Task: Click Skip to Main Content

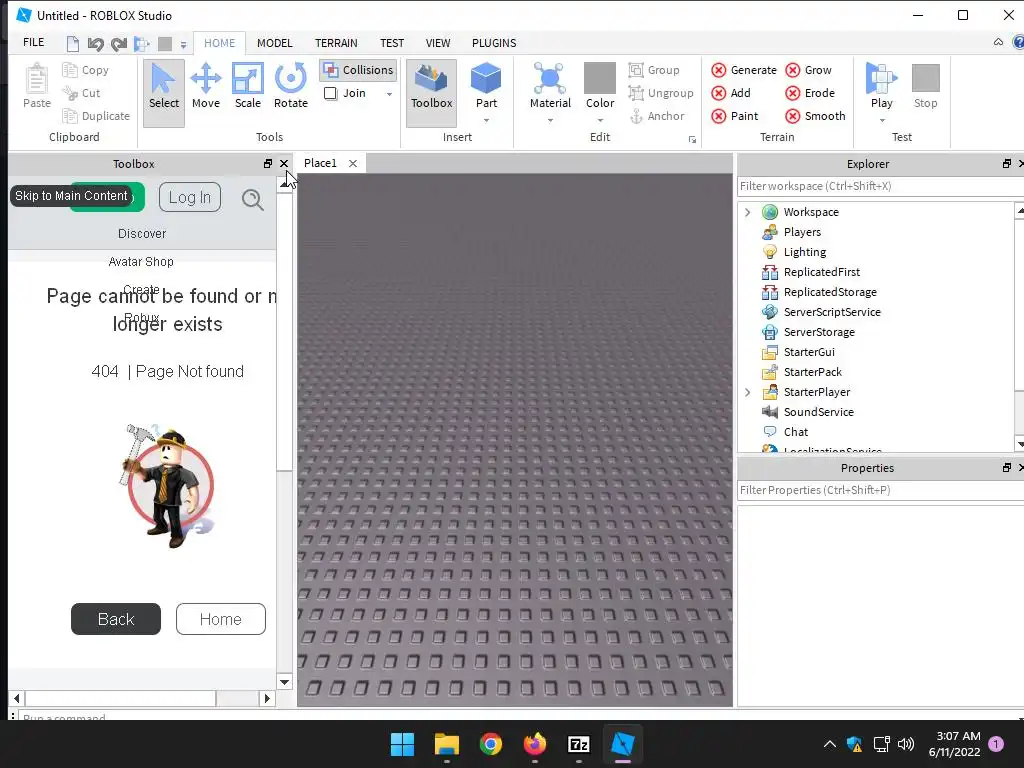Action: [x=71, y=196]
